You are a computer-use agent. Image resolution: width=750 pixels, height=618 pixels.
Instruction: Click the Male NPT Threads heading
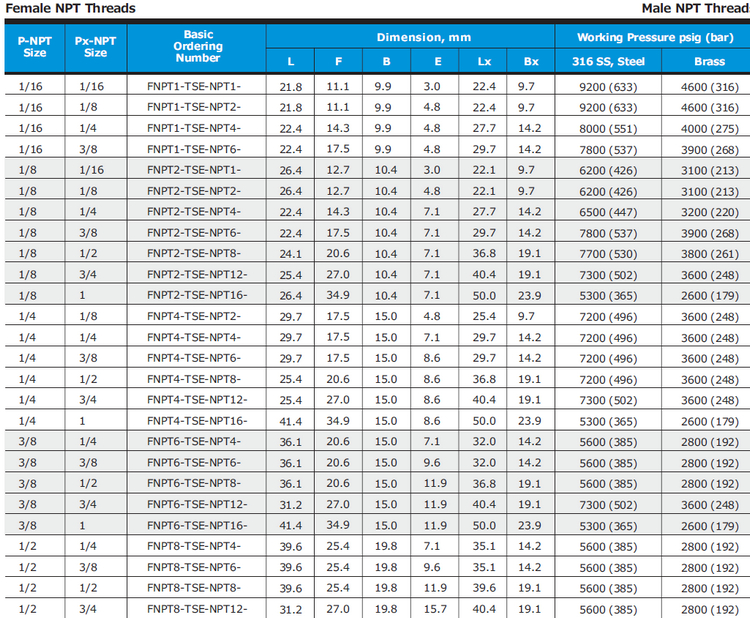[x=695, y=8]
